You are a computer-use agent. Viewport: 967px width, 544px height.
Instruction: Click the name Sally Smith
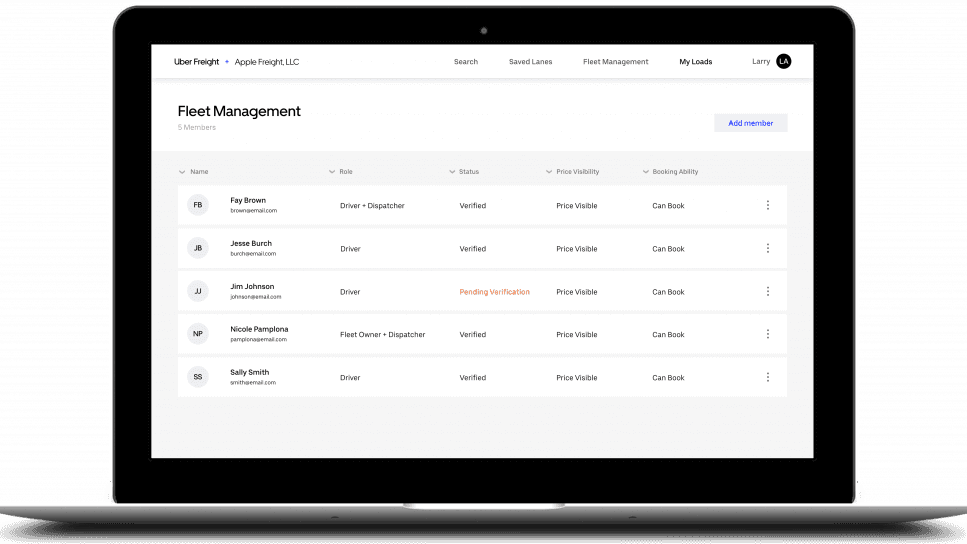pos(250,372)
